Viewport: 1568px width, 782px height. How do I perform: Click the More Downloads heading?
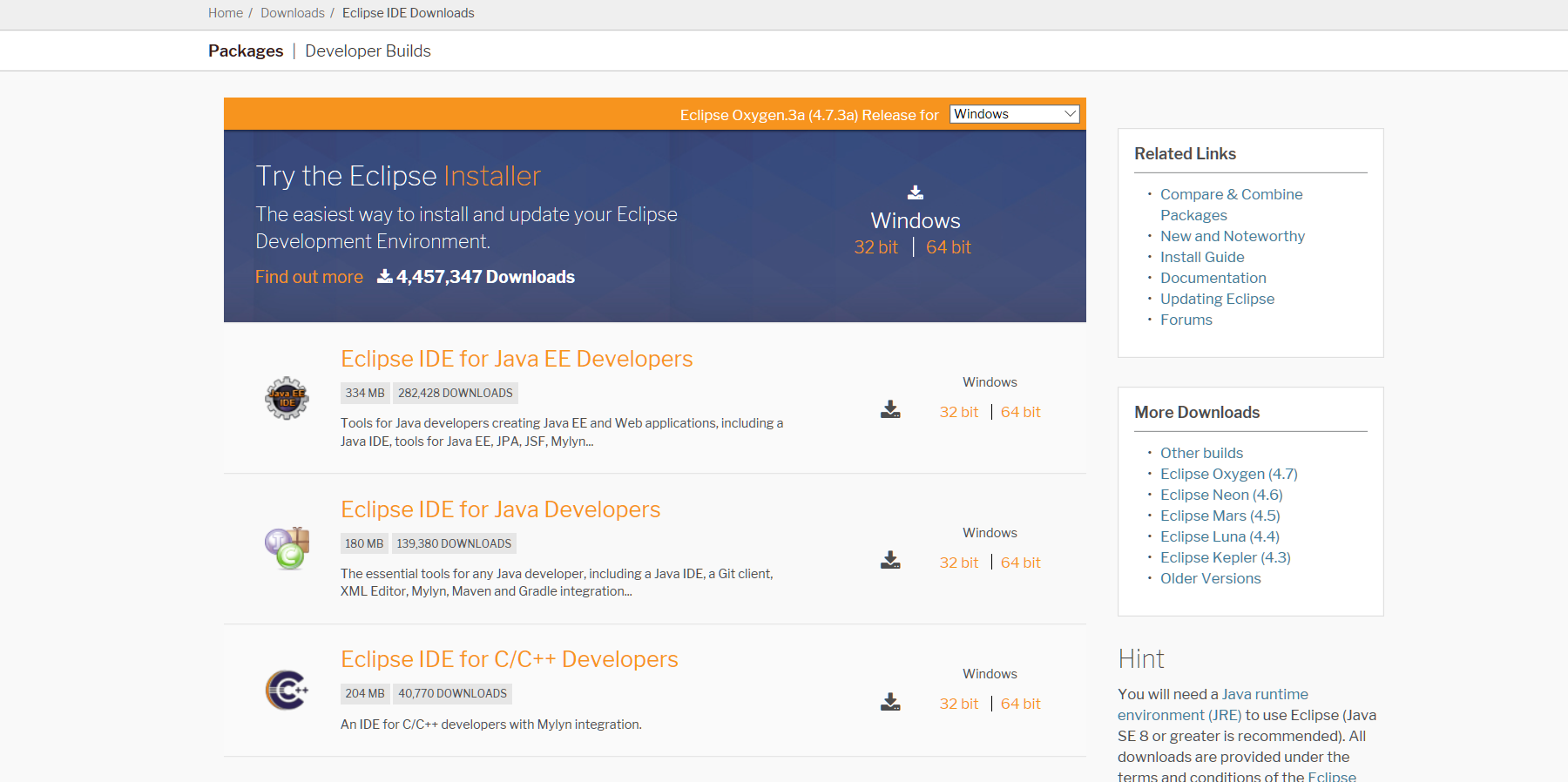(x=1197, y=412)
